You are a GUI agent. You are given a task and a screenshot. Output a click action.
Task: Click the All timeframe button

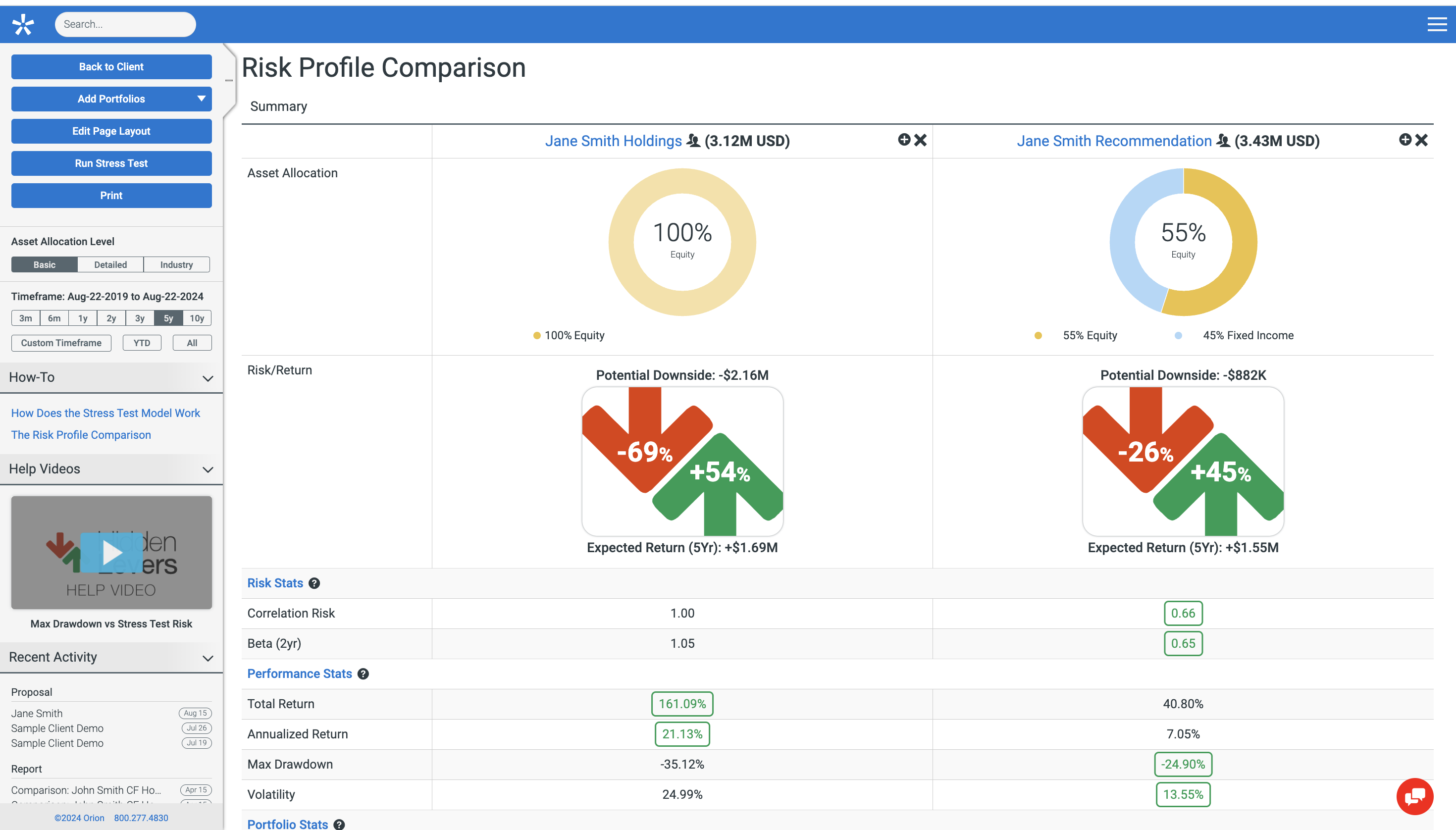tap(192, 343)
